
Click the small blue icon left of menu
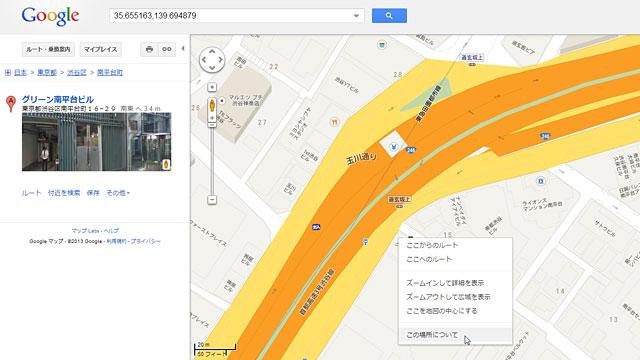pyautogui.click(x=365, y=242)
